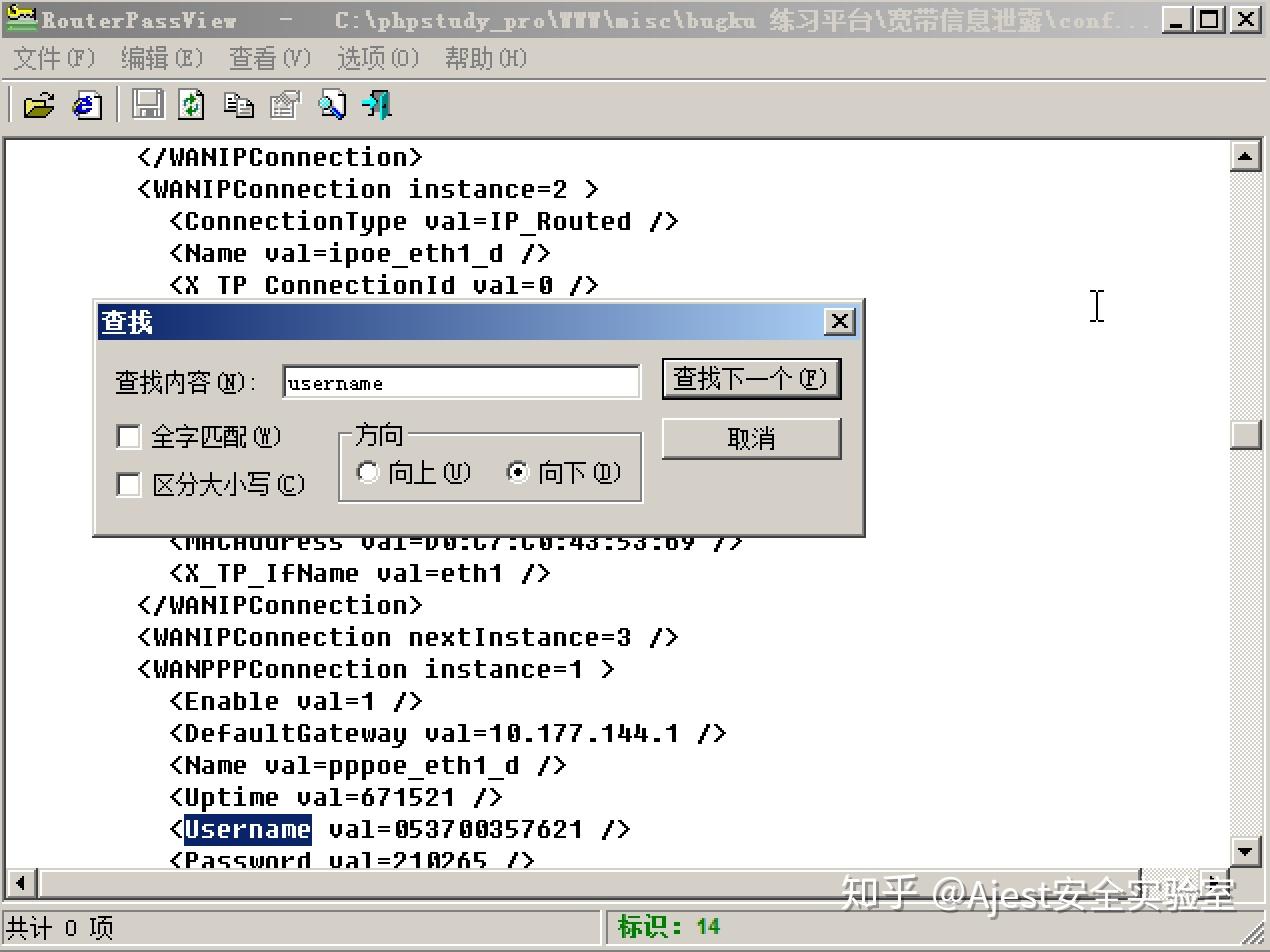
Task: Click the Internet Explorer grab icon
Action: point(86,103)
